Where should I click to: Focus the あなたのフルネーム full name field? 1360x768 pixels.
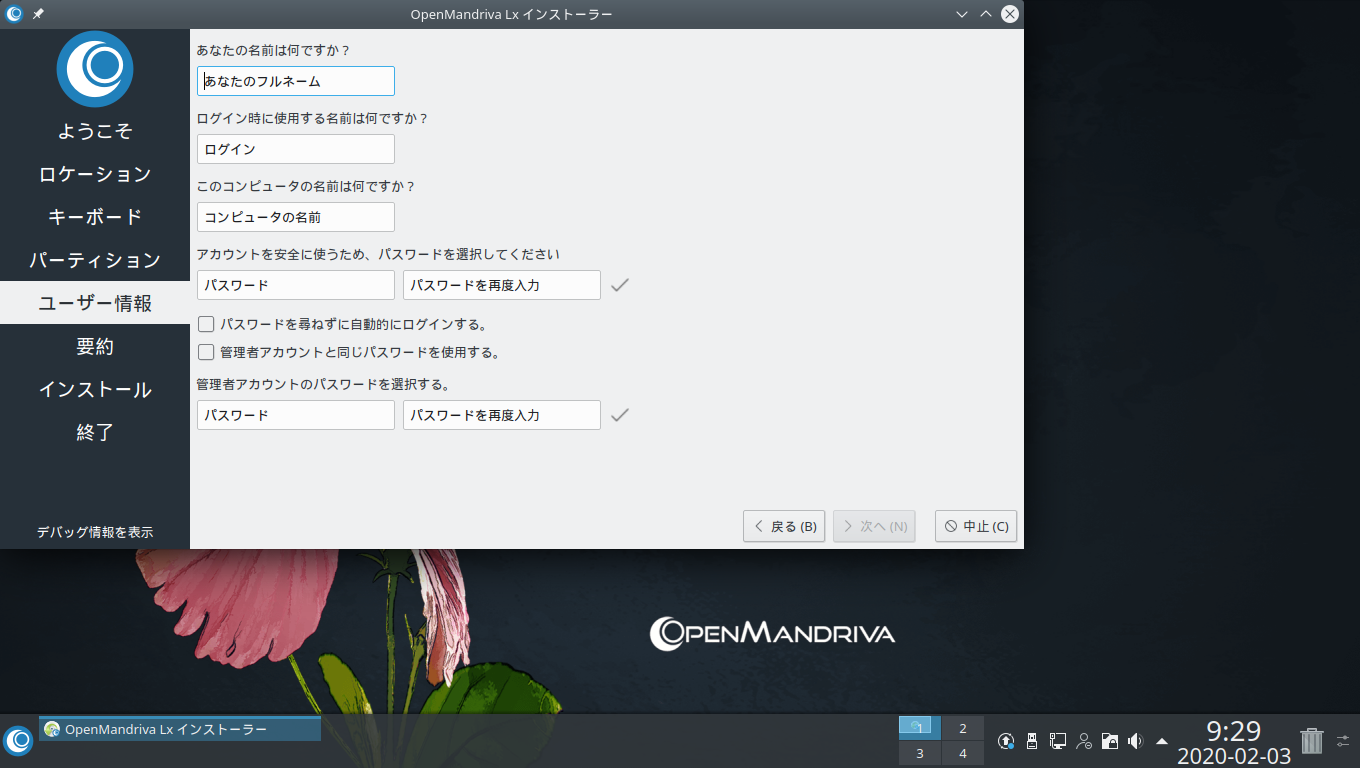(x=296, y=81)
